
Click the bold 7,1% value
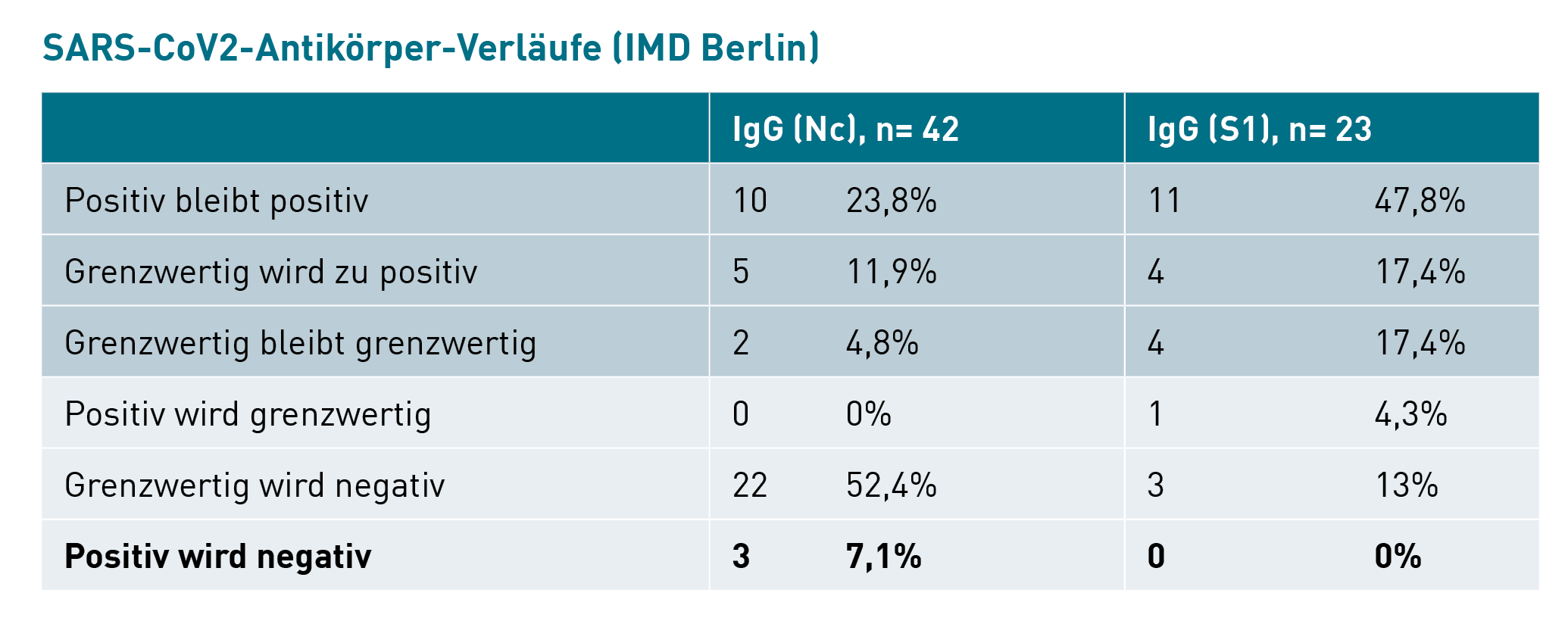click(x=883, y=557)
